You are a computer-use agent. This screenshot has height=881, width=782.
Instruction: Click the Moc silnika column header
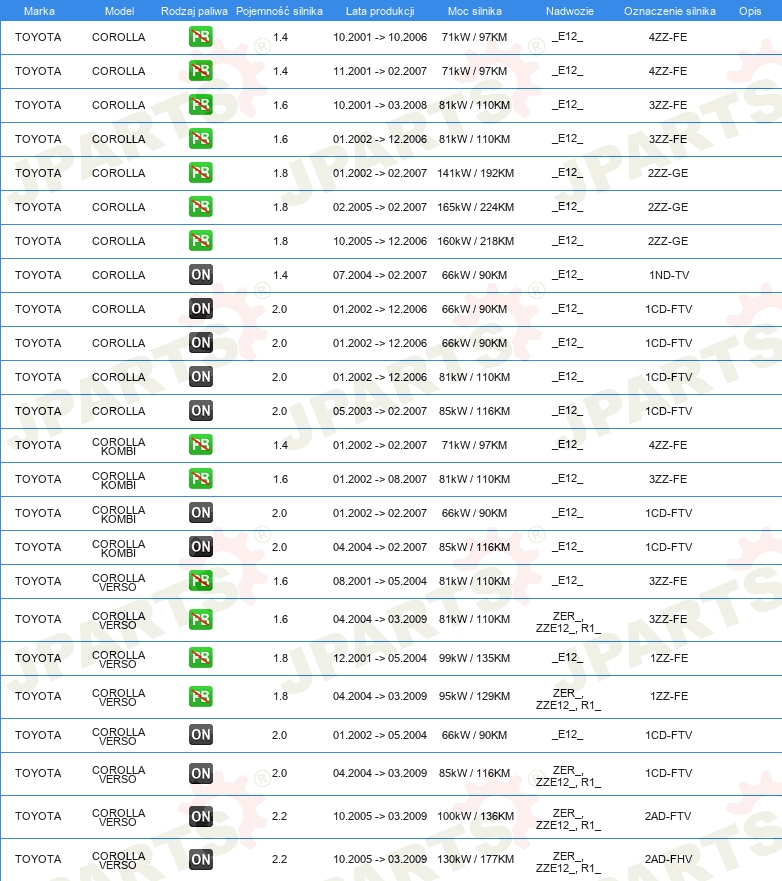pyautogui.click(x=475, y=11)
